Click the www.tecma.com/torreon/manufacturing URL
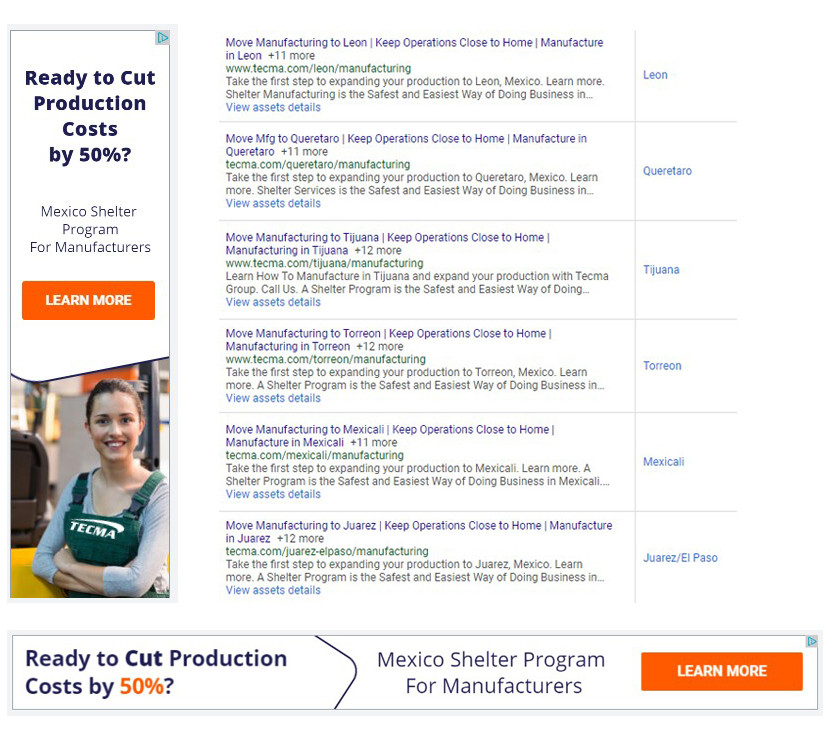Screen dimensions: 830x738 pyautogui.click(x=326, y=359)
